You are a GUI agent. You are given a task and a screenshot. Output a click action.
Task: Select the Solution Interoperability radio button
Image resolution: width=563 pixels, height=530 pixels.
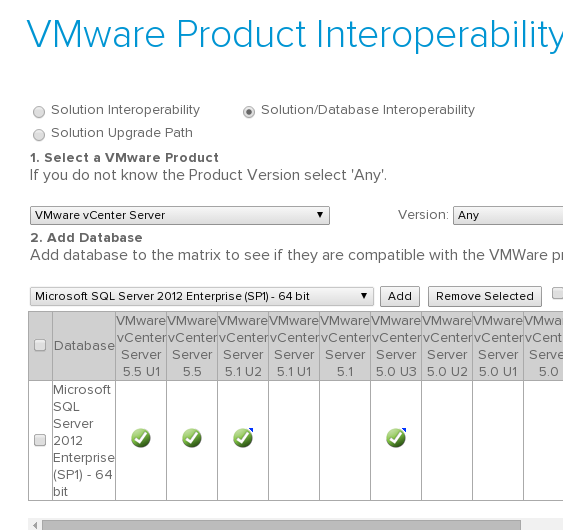click(x=39, y=112)
